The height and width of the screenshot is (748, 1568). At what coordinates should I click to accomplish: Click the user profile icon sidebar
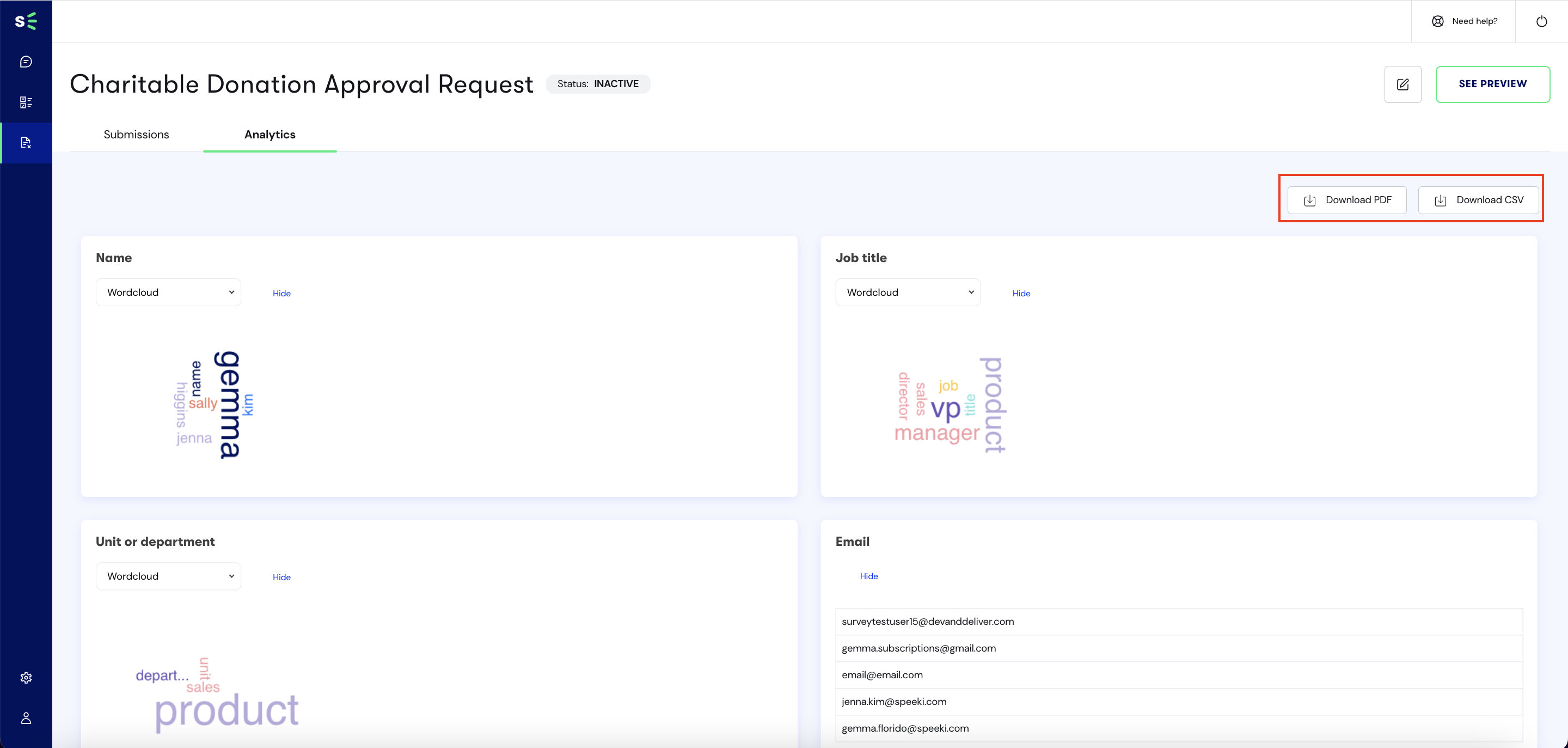point(26,718)
